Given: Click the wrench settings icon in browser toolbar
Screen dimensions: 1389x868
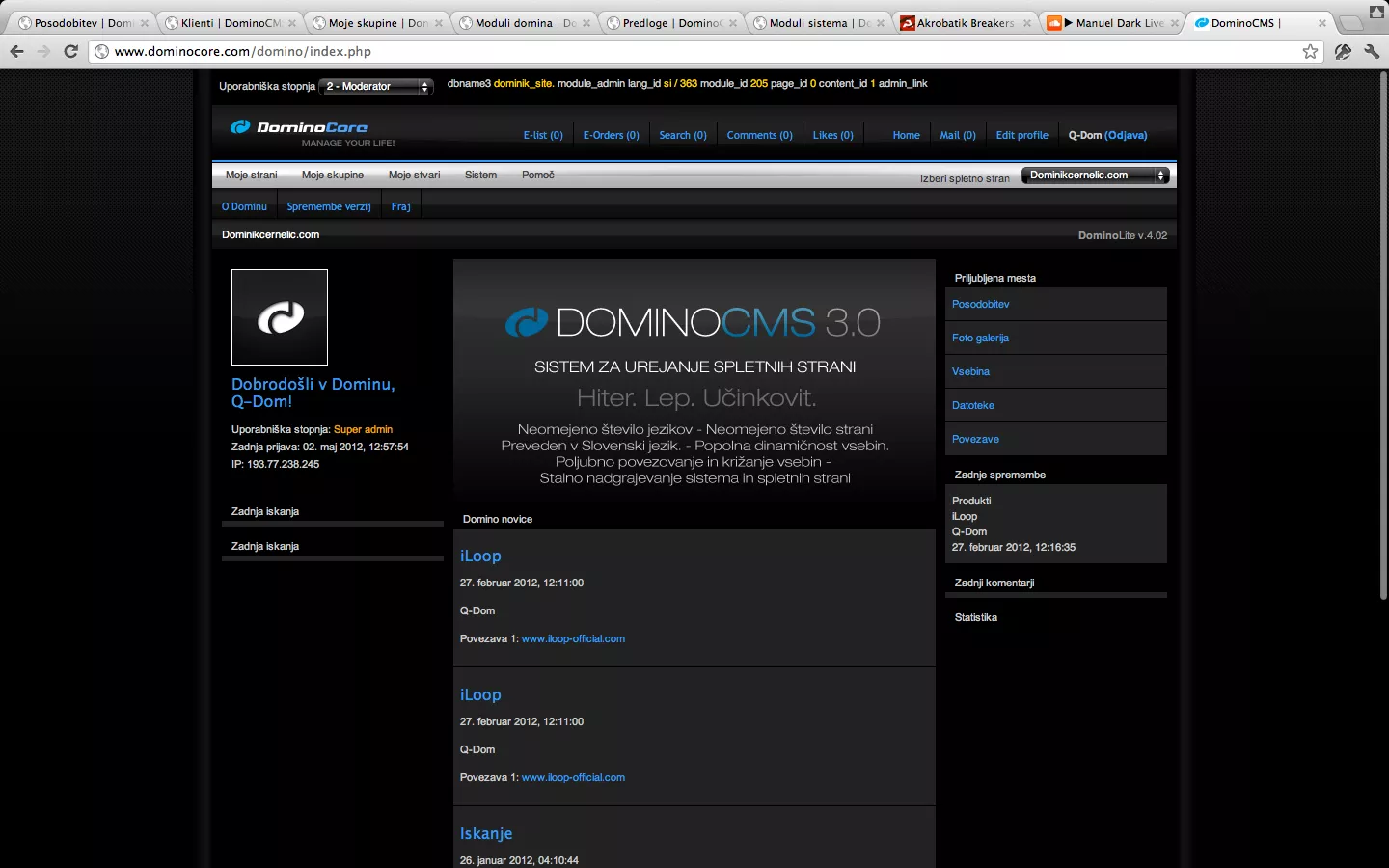Looking at the screenshot, I should pos(1373,52).
